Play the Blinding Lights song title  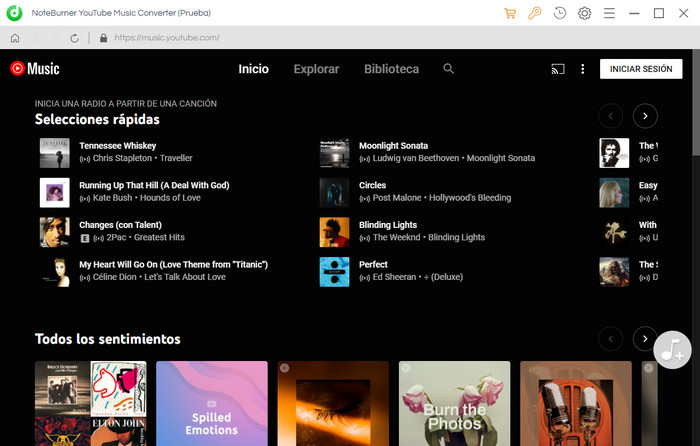pyautogui.click(x=388, y=225)
